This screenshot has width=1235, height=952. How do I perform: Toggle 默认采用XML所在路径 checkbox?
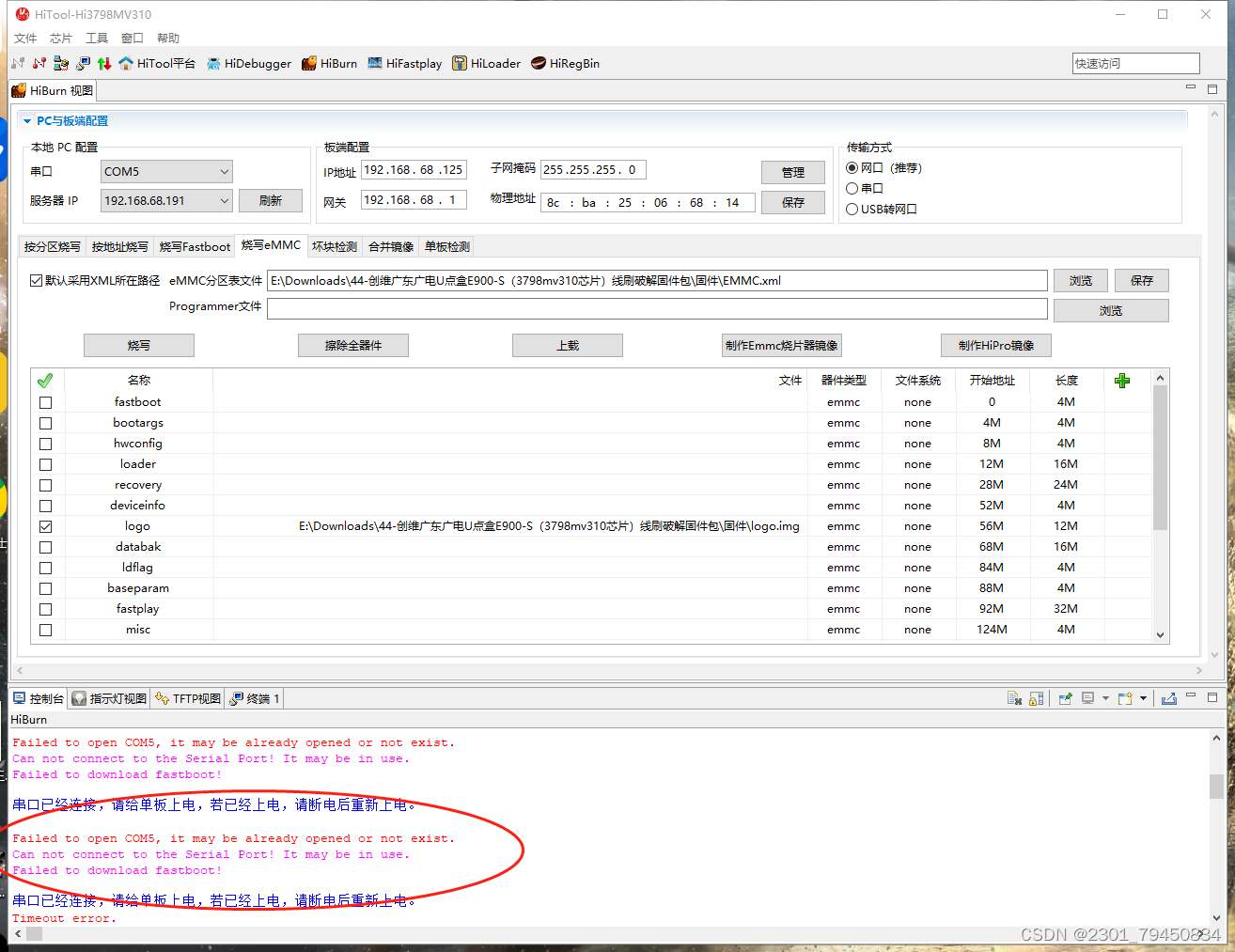click(36, 280)
